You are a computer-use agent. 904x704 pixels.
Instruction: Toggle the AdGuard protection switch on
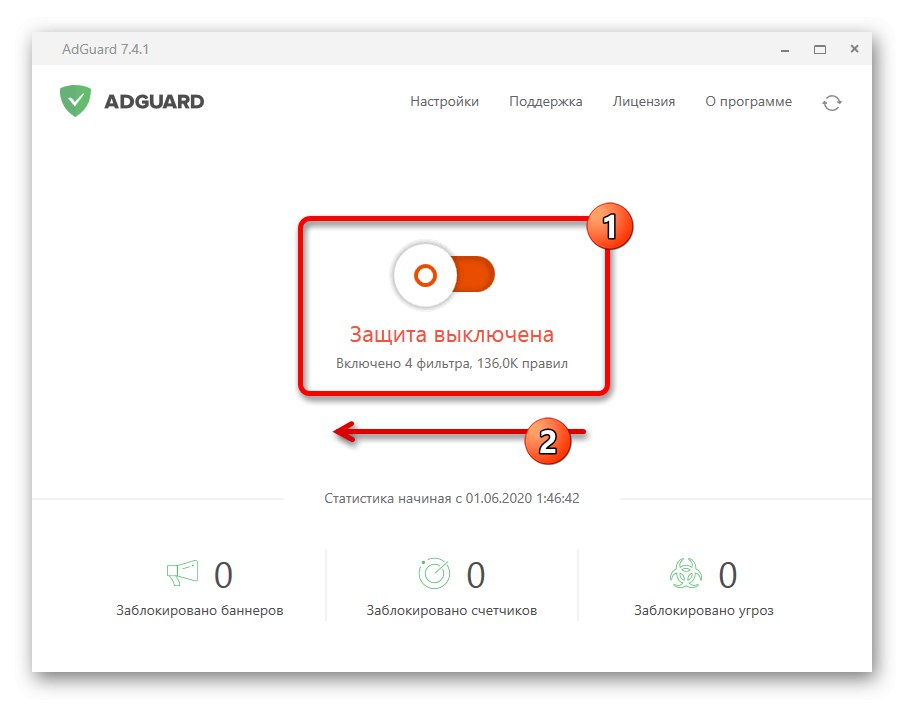coord(444,275)
